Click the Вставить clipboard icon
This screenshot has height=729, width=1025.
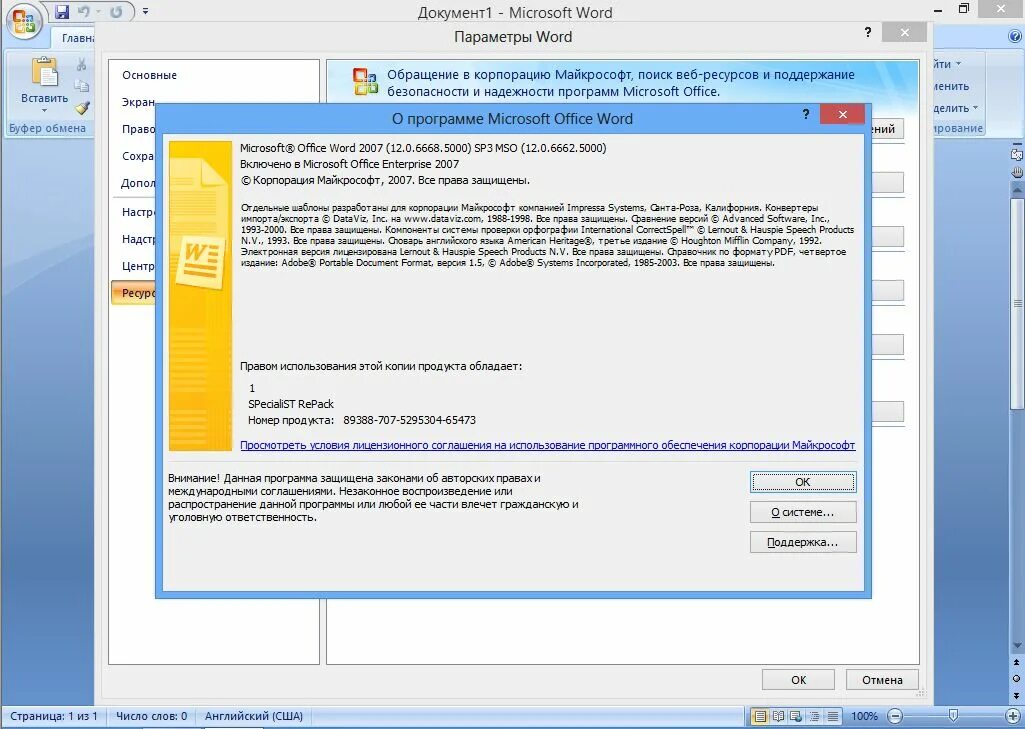44,71
